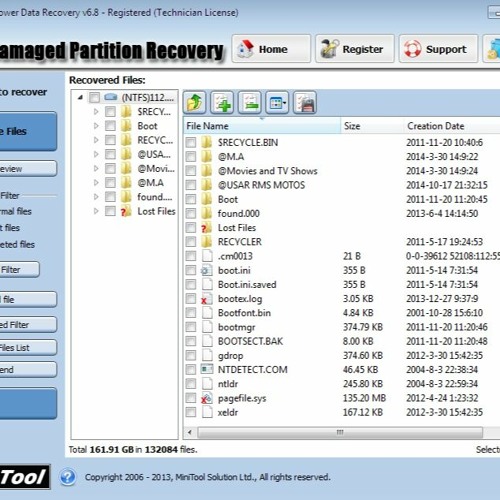Viewport: 500px width, 500px height.
Task: Click the 2013-6-4 14:14:50 date cell
Action: [x=442, y=213]
